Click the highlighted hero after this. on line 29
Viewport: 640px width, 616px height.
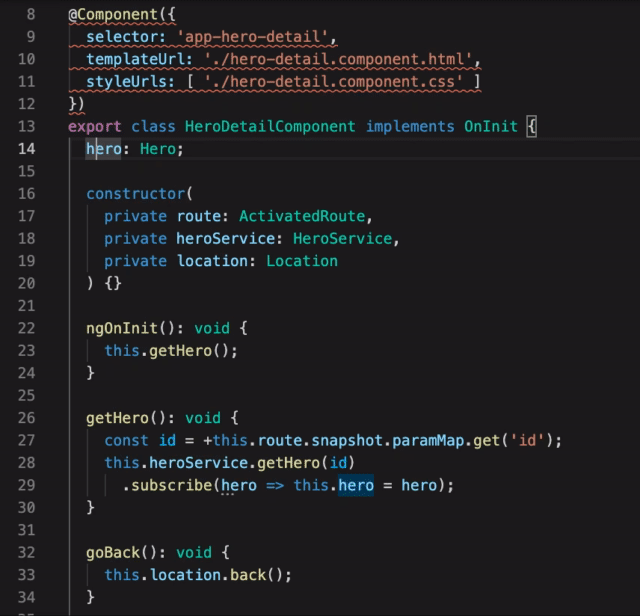(356, 486)
